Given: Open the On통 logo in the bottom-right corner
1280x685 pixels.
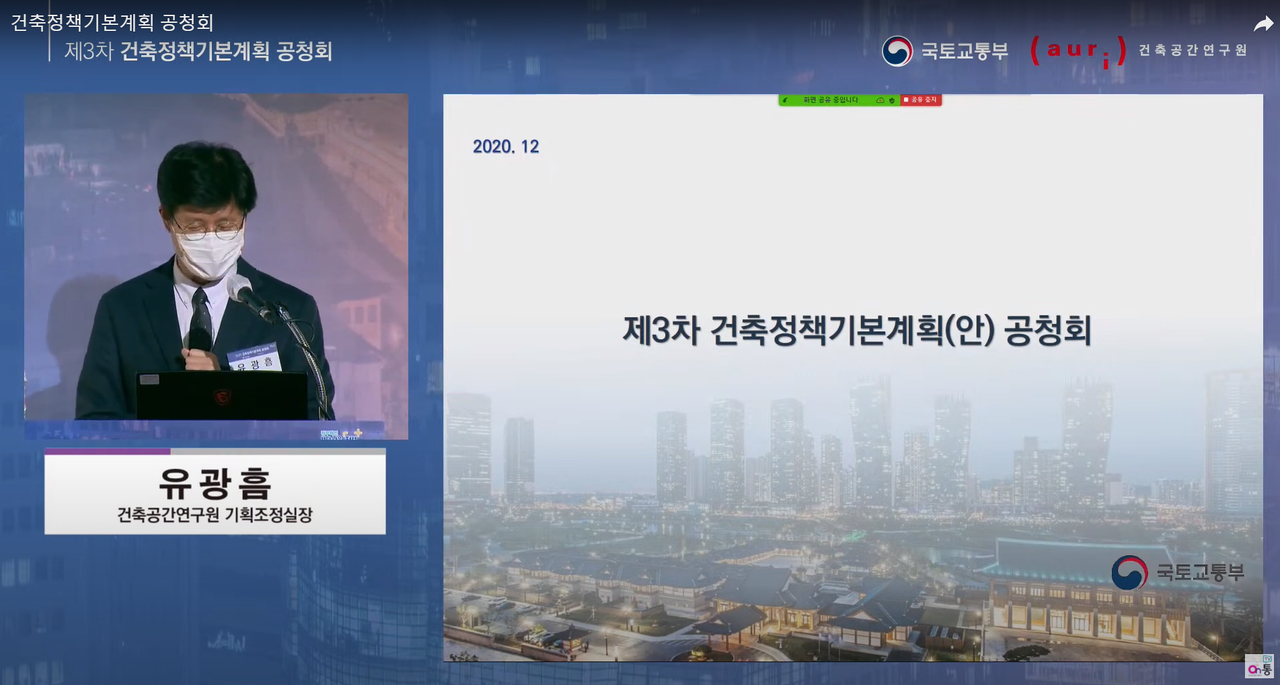Looking at the screenshot, I should click(x=1252, y=669).
